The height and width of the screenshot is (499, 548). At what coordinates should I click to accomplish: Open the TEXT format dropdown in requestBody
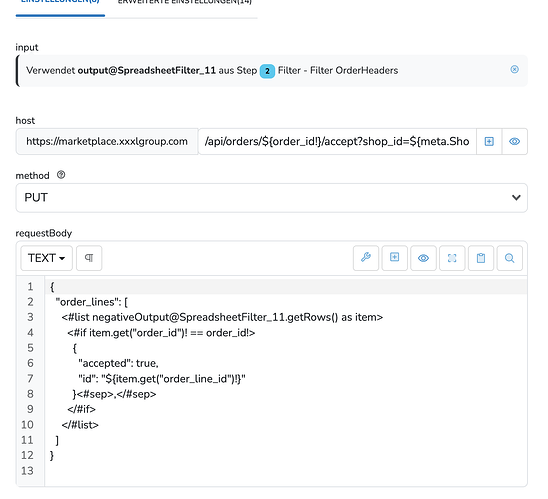click(x=46, y=258)
